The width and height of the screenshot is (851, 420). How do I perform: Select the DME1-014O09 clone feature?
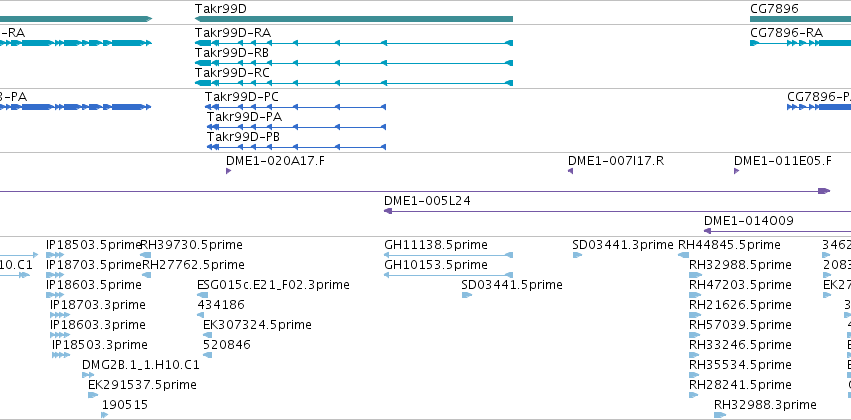777,231
